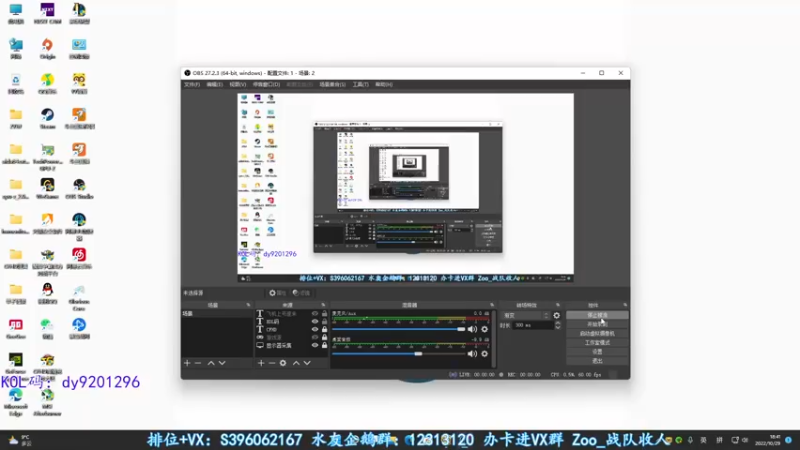The image size is (800, 450).
Task: Open the scene transition type dropdown
Action: pos(525,315)
